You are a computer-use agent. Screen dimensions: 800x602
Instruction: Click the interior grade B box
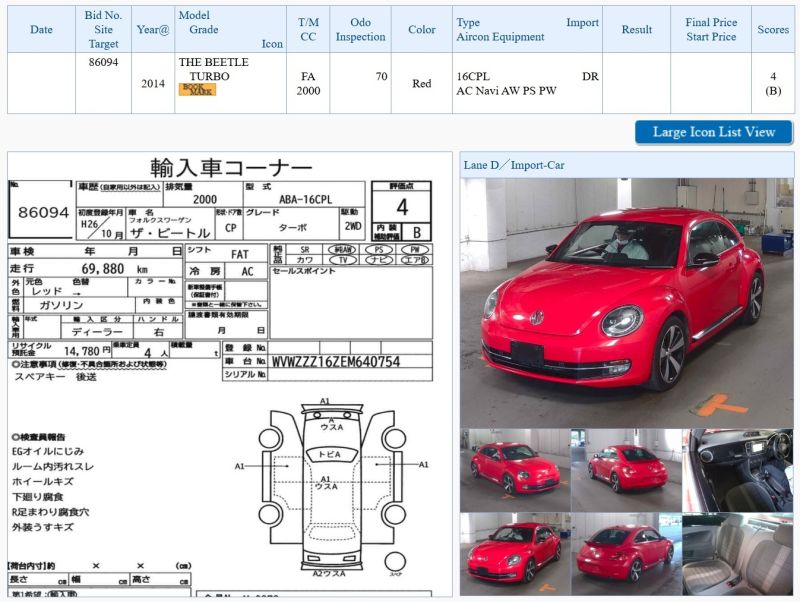tap(417, 233)
